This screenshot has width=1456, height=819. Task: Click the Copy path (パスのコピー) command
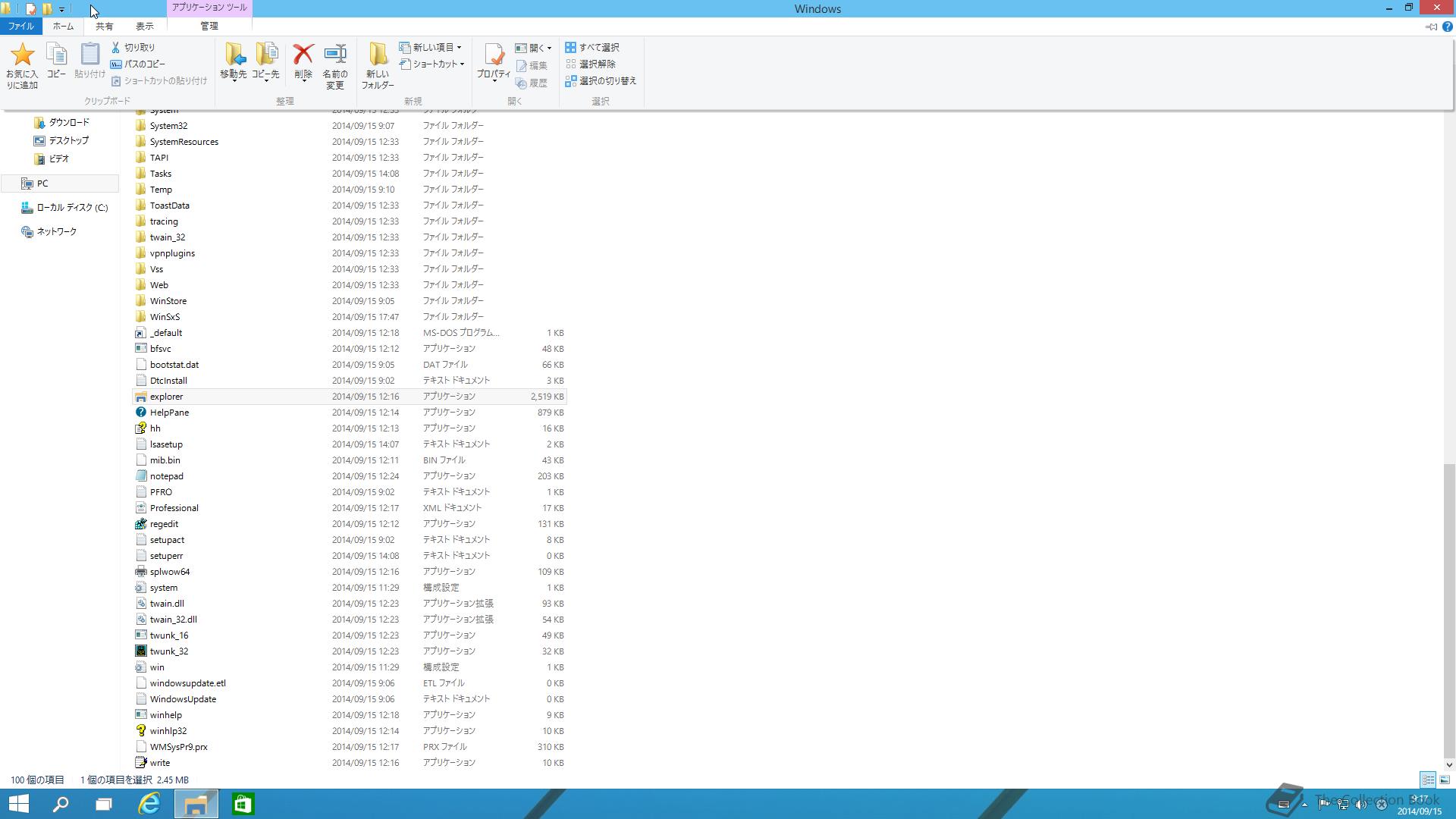(x=138, y=64)
